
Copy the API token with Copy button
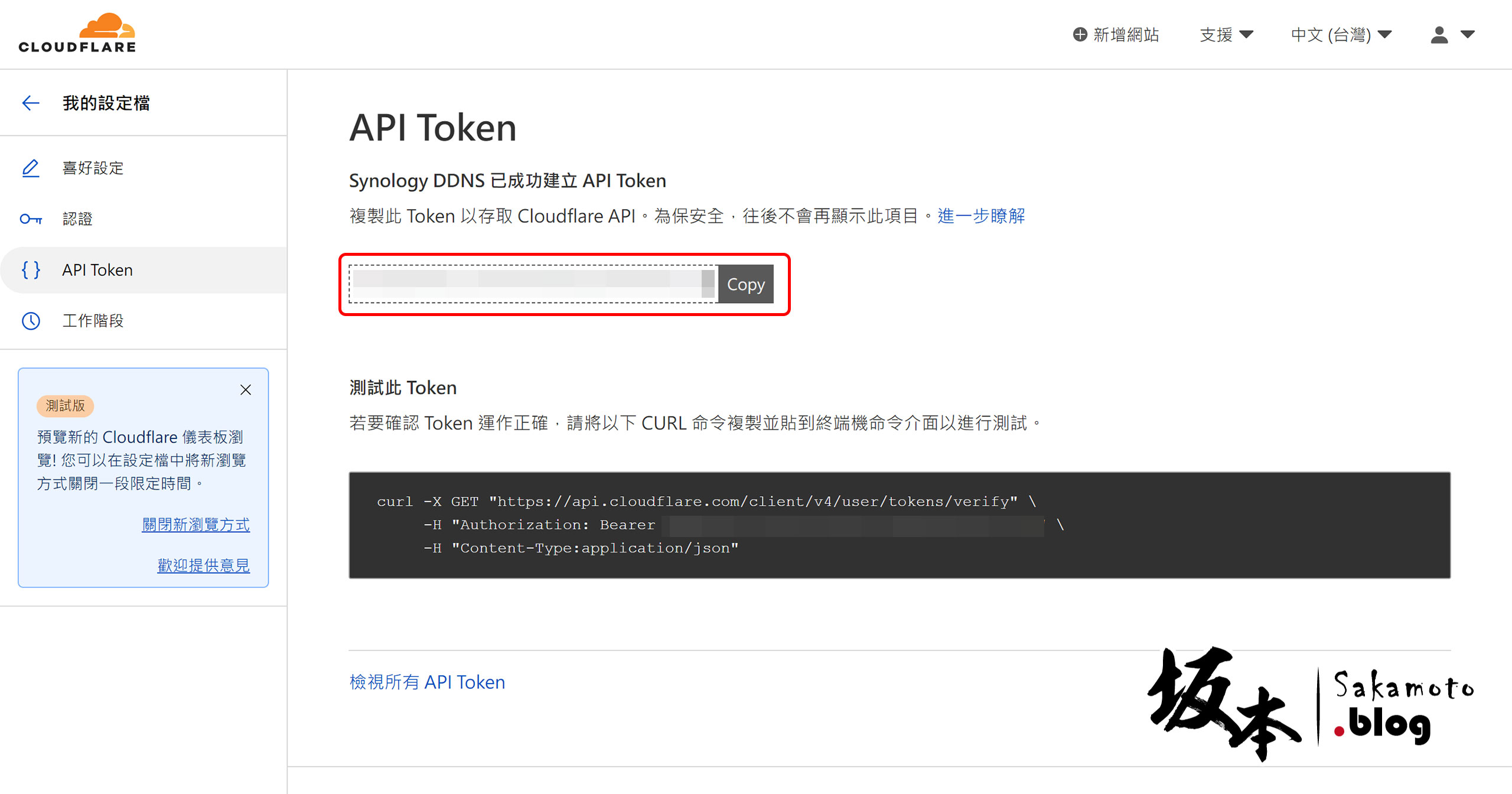point(746,284)
